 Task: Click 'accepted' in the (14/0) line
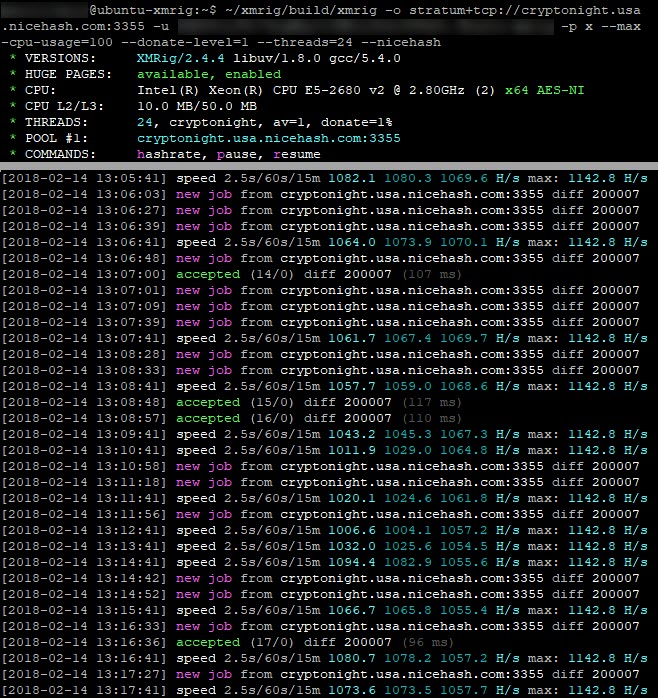(208, 275)
